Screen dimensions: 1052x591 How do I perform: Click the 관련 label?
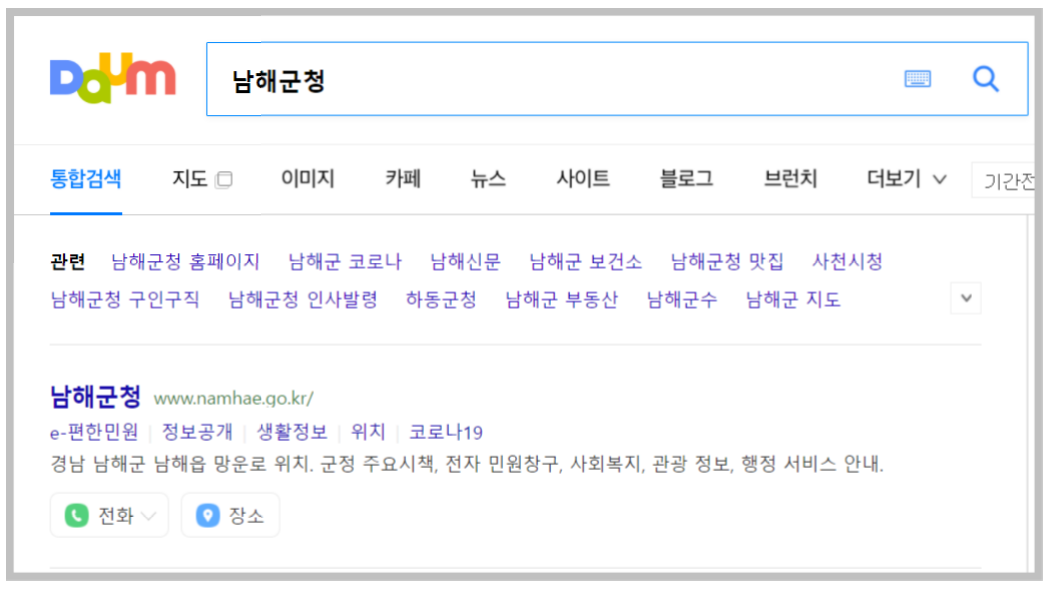click(x=68, y=261)
